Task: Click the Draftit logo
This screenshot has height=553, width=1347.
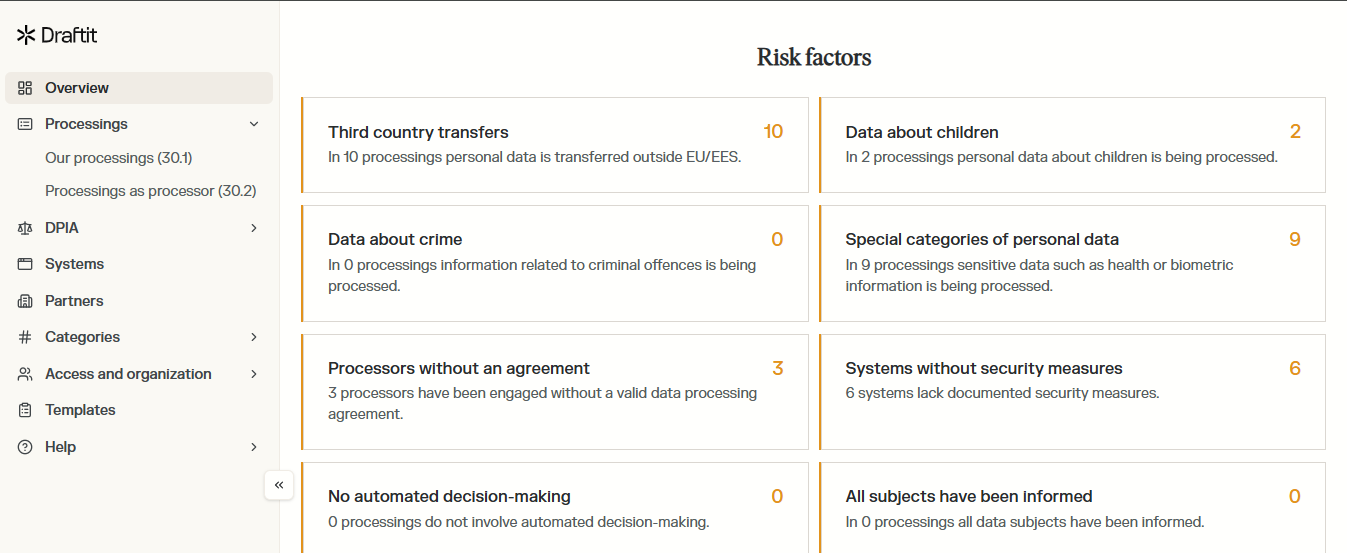Action: pos(57,35)
